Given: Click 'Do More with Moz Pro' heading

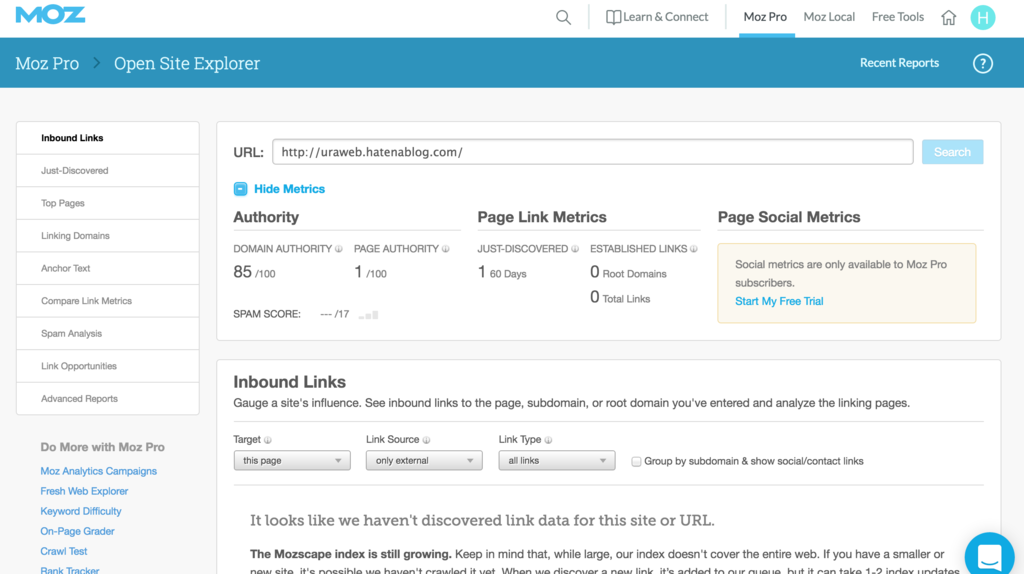Looking at the screenshot, I should 103,447.
